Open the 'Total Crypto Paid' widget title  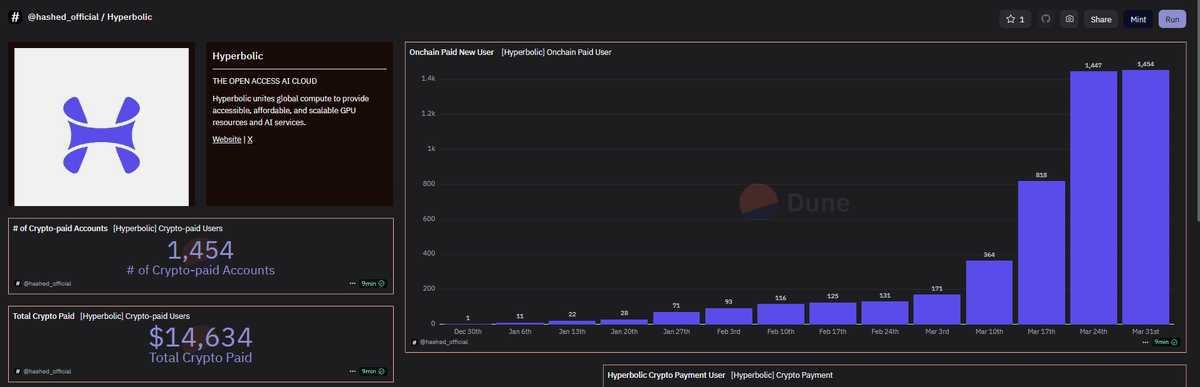(x=43, y=316)
